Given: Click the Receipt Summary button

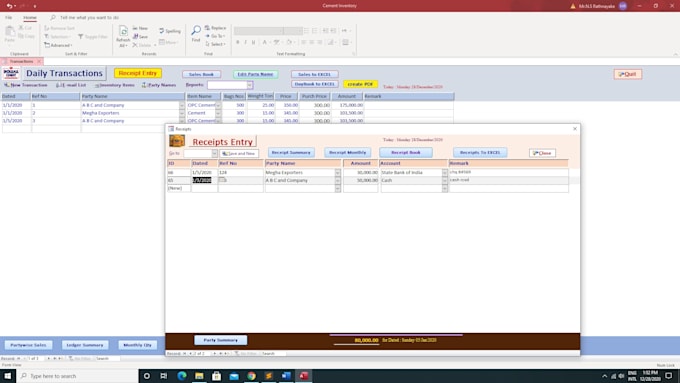Looking at the screenshot, I should [x=291, y=153].
